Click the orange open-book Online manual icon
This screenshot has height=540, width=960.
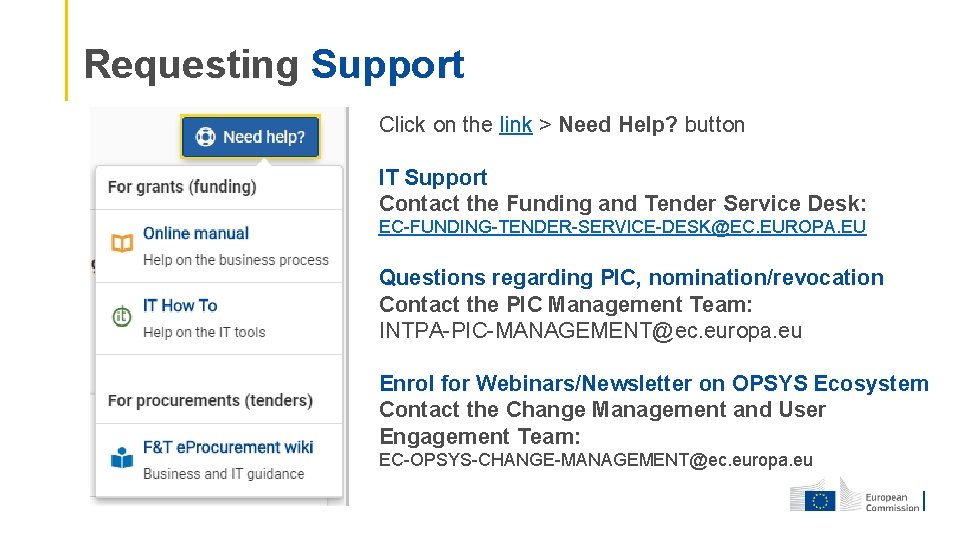click(x=122, y=243)
